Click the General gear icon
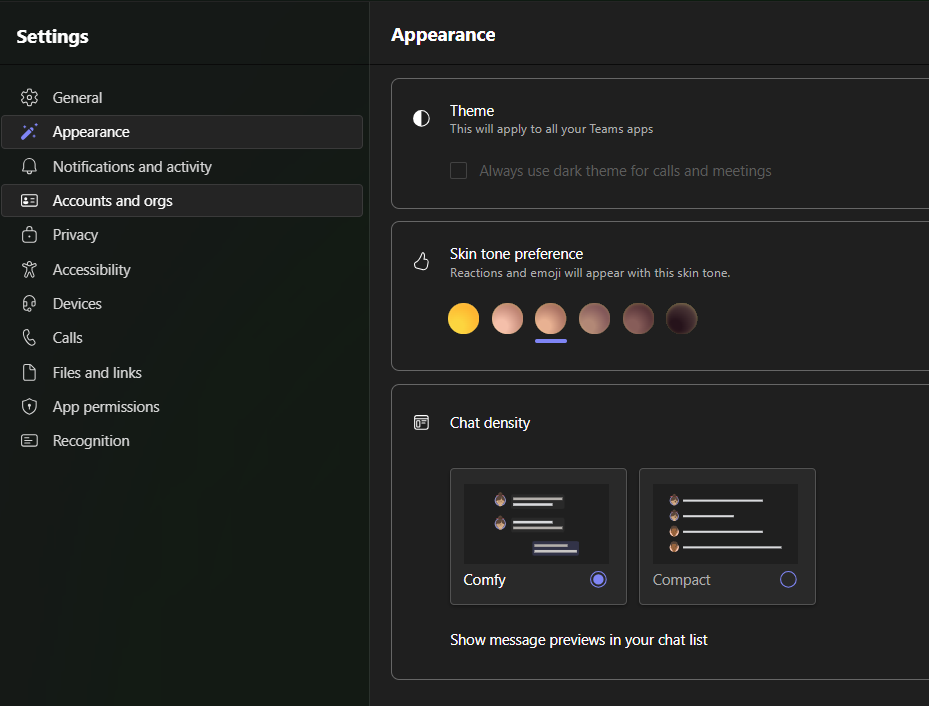929x706 pixels. point(29,98)
